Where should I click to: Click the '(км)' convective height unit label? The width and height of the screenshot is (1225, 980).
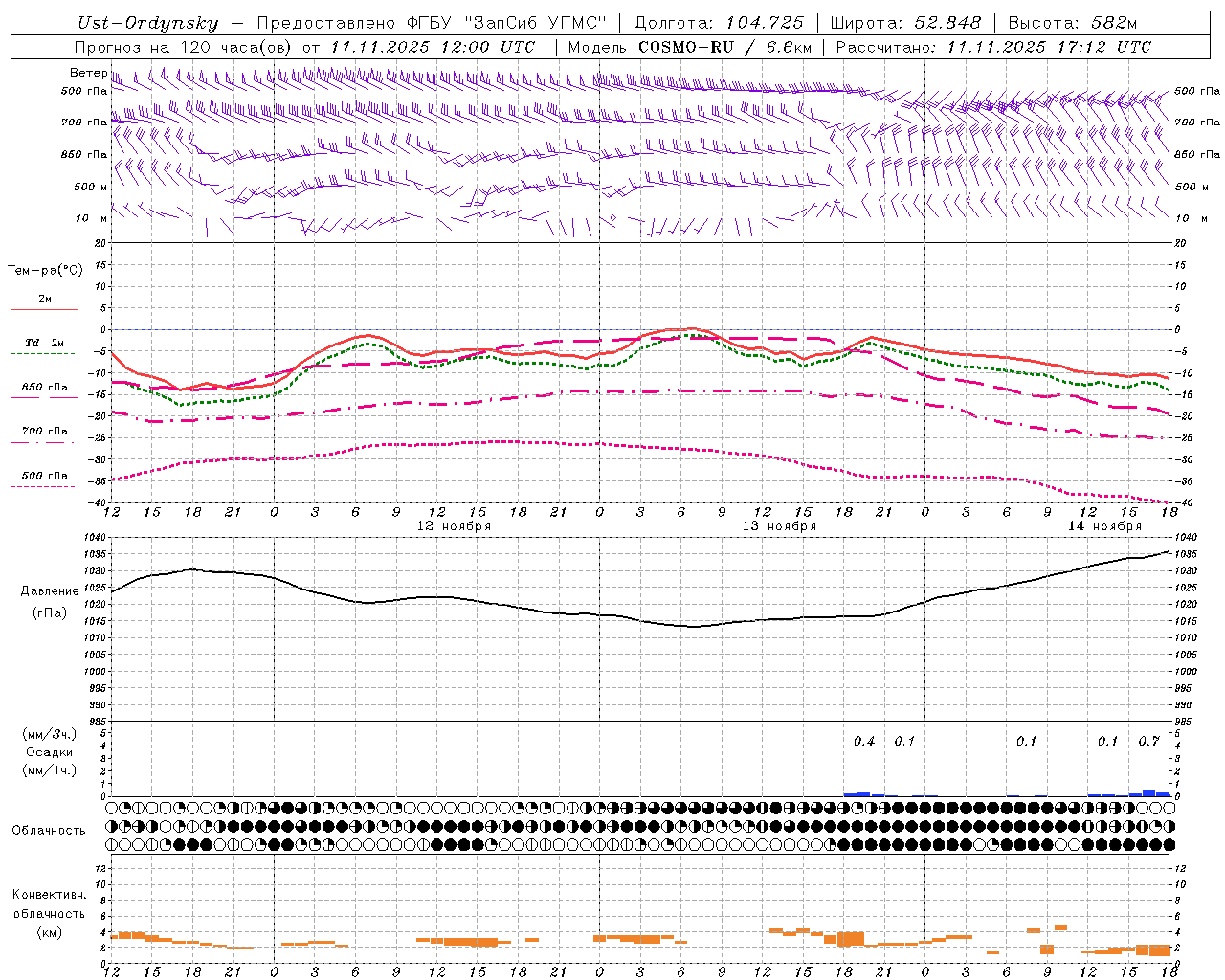[49, 932]
